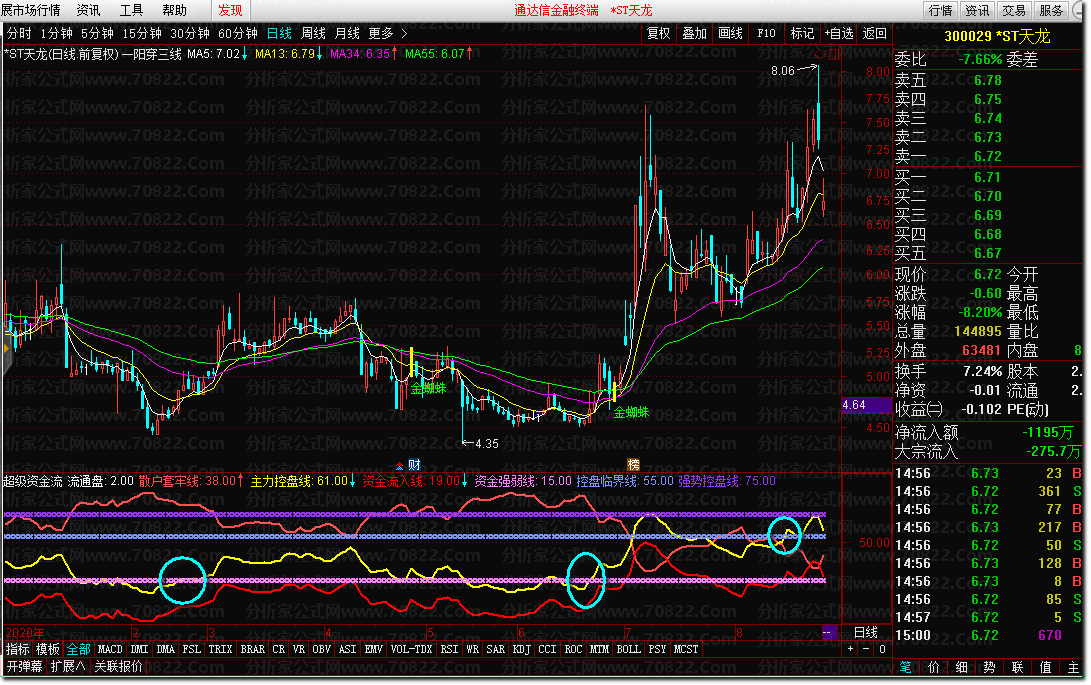Select the 笔 tick tab

click(905, 667)
